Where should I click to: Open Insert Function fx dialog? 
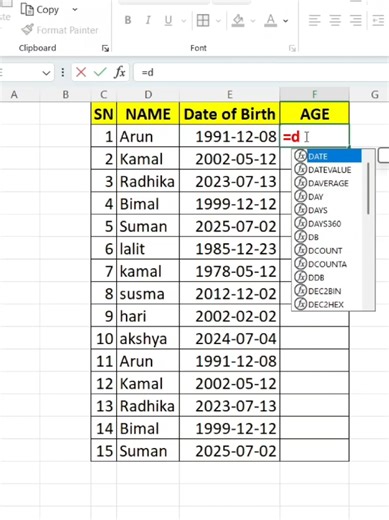pyautogui.click(x=120, y=72)
